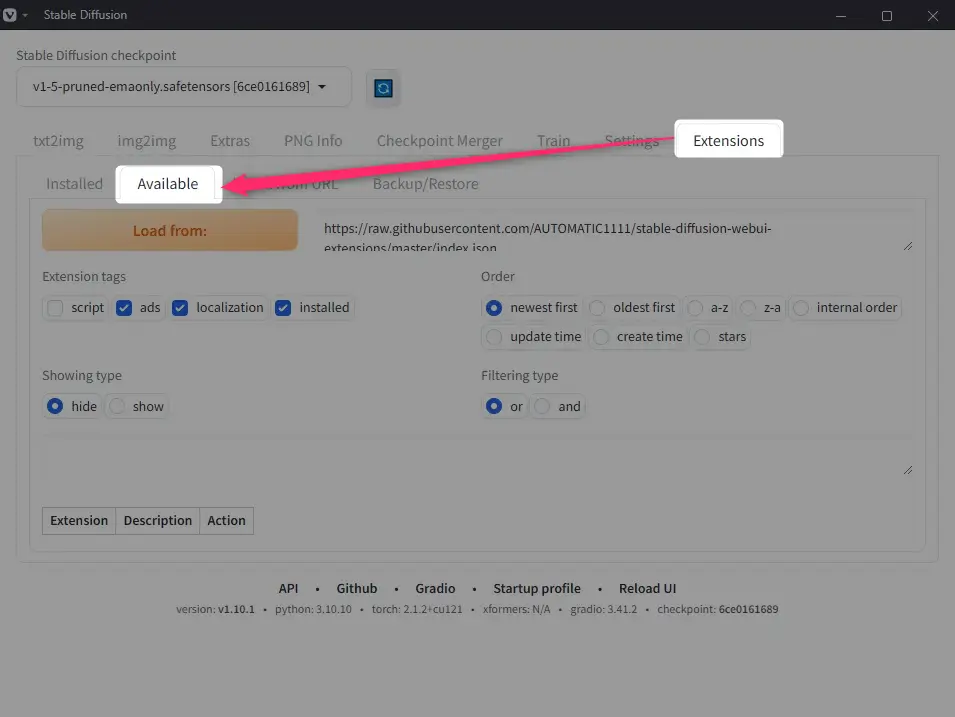Select a-z order option
The width and height of the screenshot is (955, 717).
pyautogui.click(x=695, y=308)
